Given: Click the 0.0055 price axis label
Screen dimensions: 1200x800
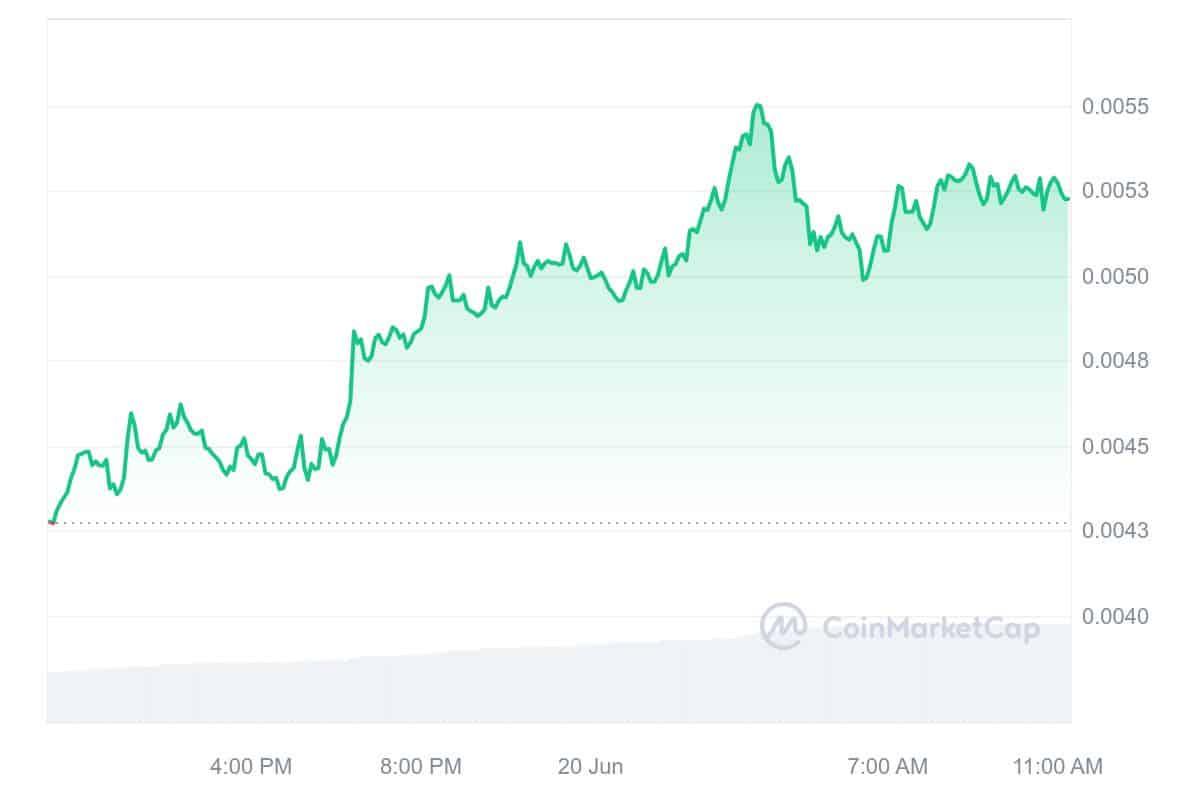Looking at the screenshot, I should [x=1115, y=106].
